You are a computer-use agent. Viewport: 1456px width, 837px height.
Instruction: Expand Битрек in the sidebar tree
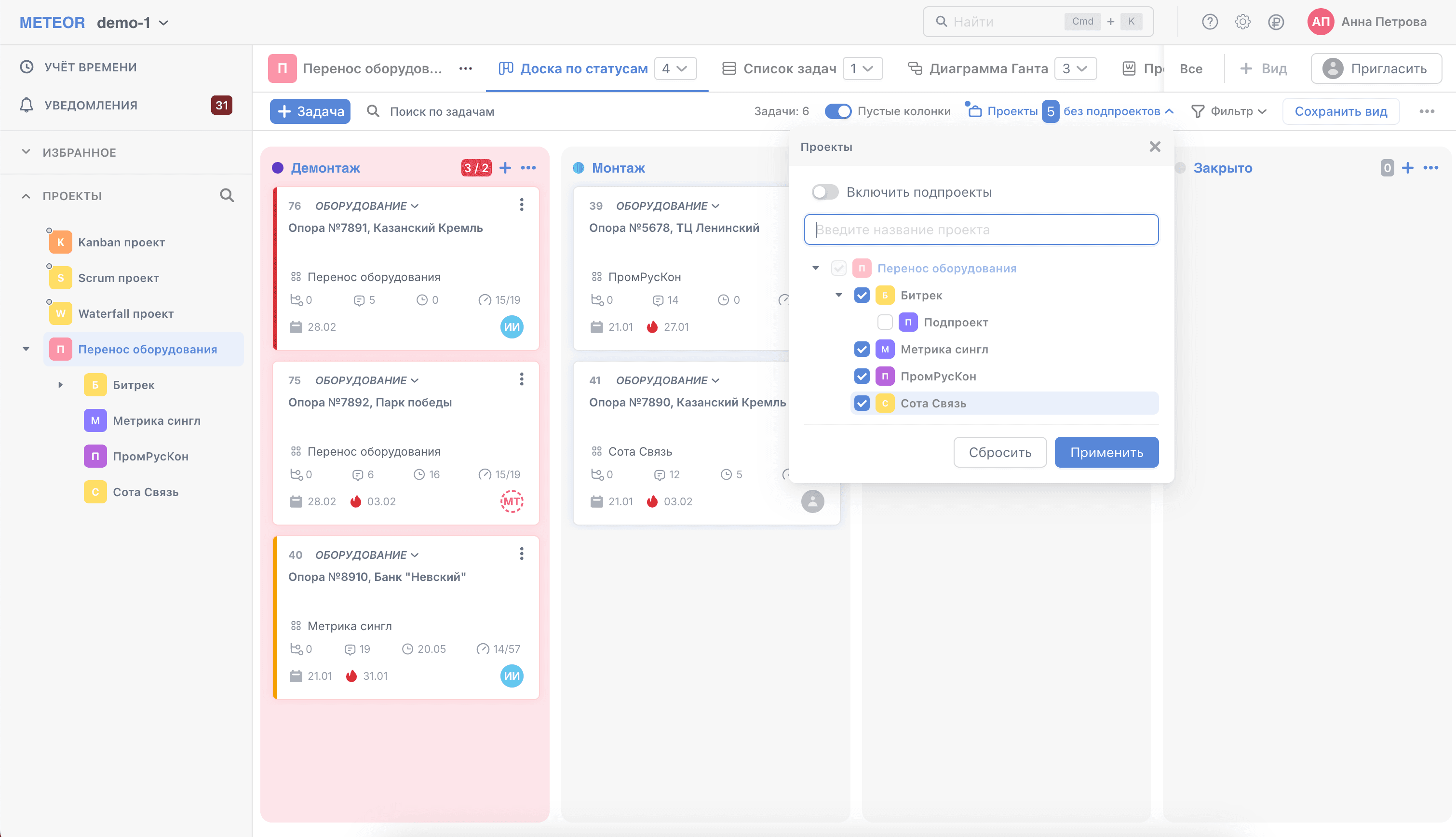coord(60,385)
